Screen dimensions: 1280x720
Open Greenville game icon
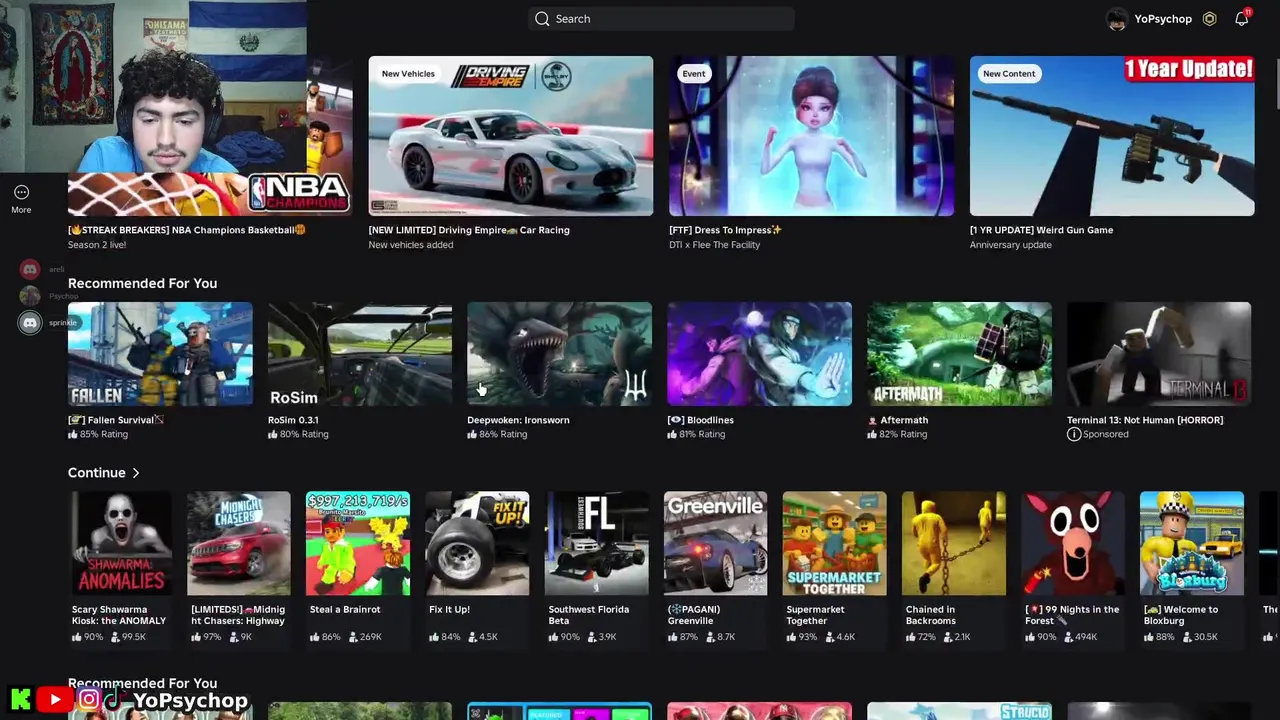tap(715, 543)
